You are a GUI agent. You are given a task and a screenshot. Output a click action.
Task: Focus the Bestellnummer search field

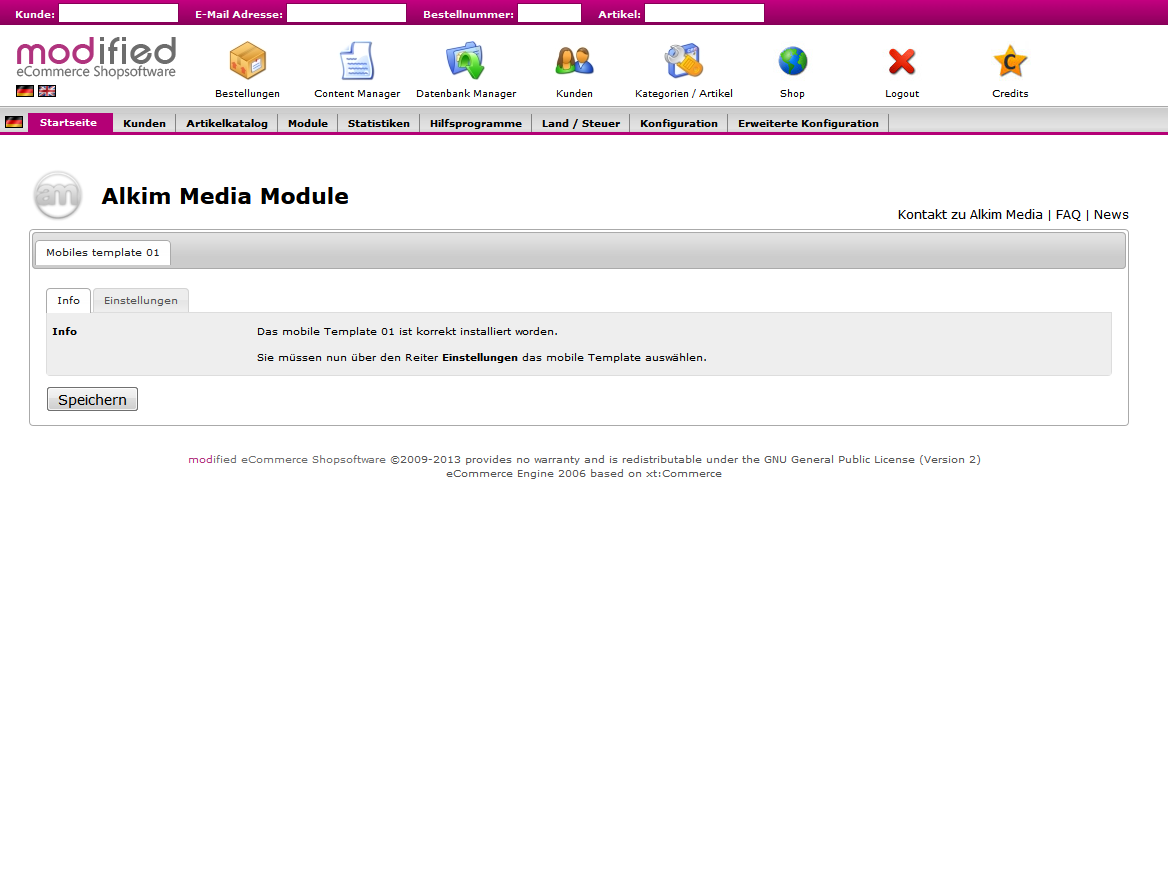549,13
